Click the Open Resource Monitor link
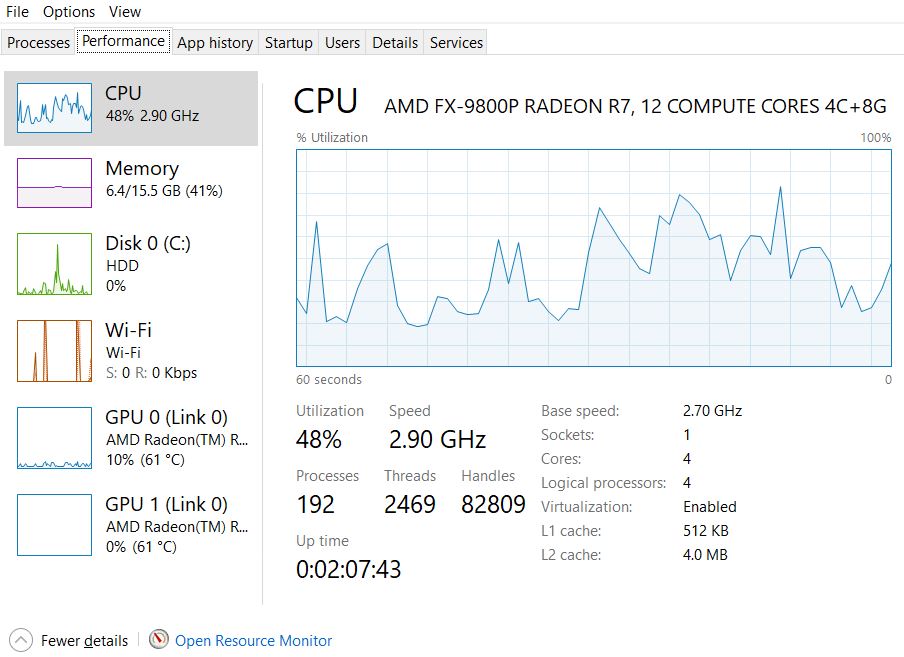 [x=253, y=641]
